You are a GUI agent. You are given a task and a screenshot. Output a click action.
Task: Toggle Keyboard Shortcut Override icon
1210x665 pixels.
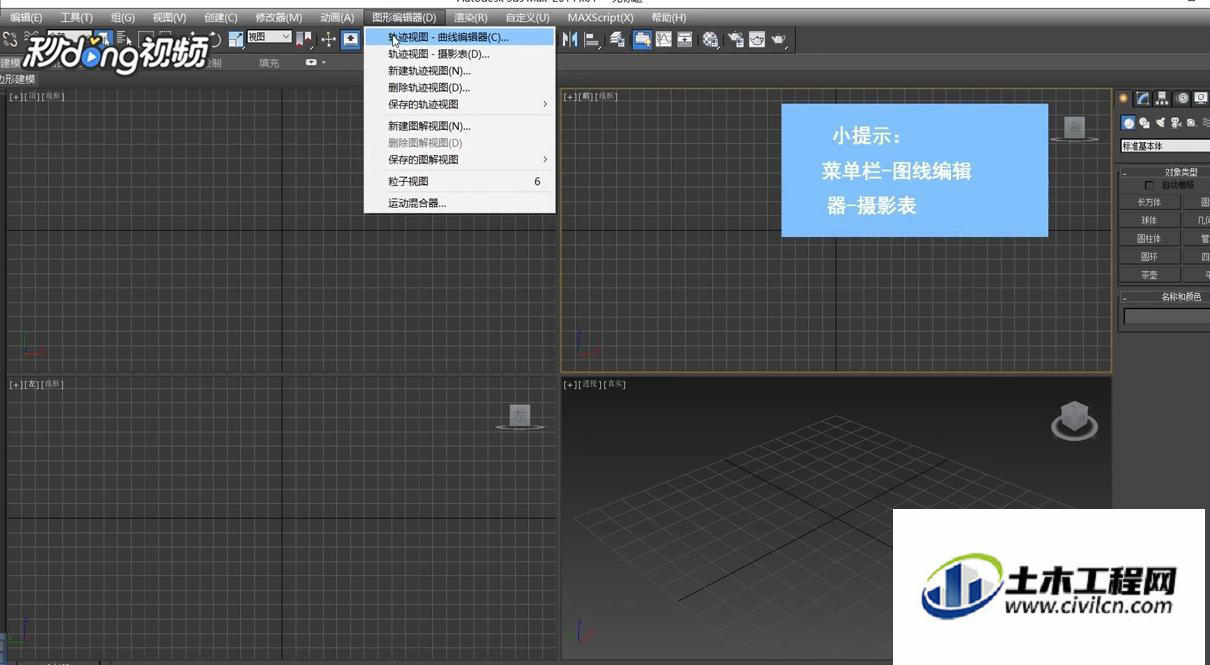point(350,39)
